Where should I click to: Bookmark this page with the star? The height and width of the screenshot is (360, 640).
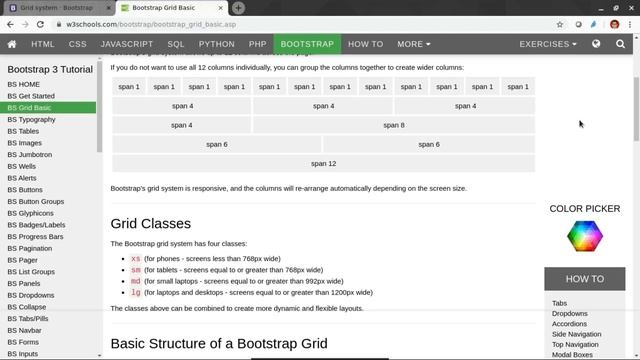(x=560, y=24)
